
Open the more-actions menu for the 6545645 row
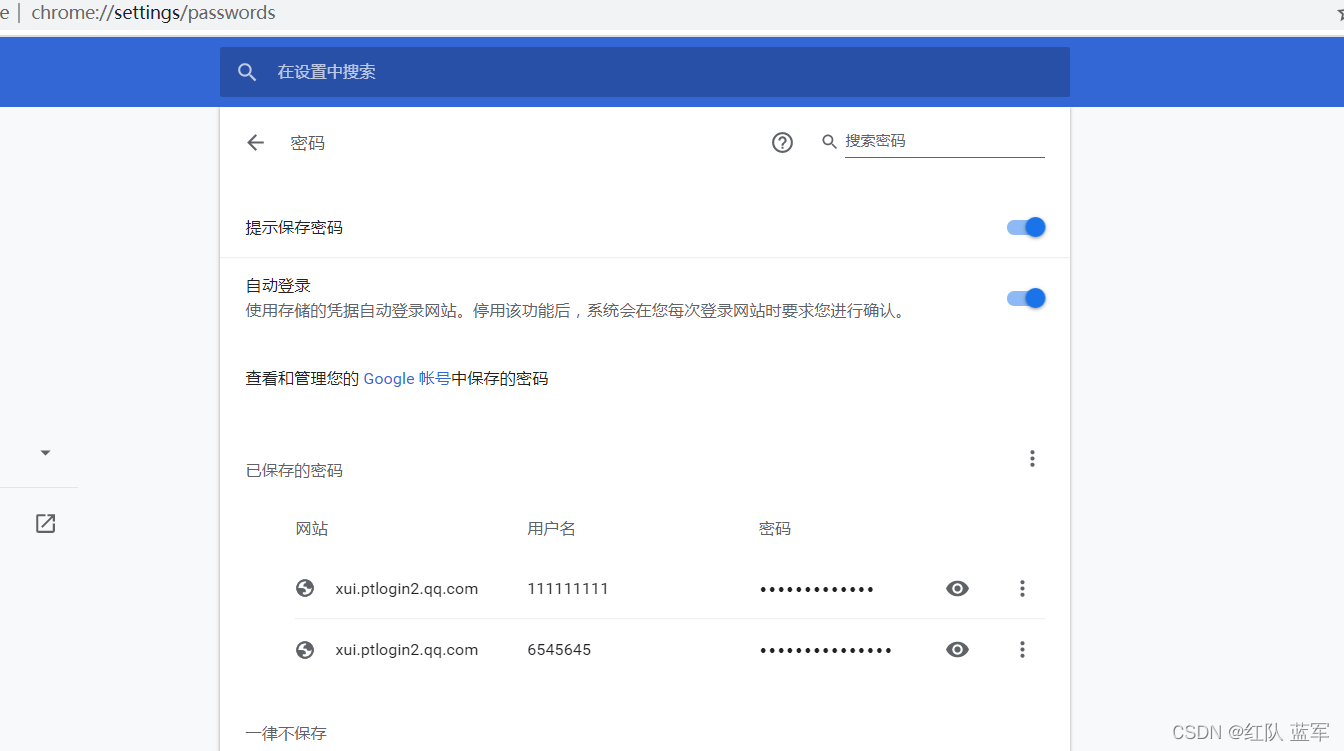point(1022,650)
